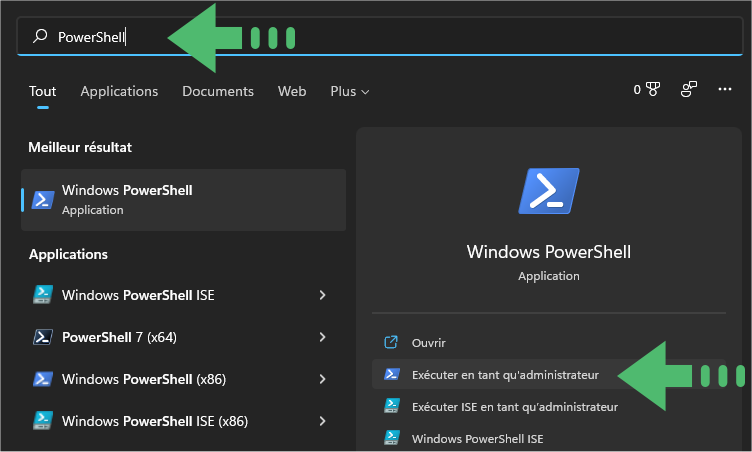Click icon beside Exécuter ISE en tant qu'administrateur
752x452 pixels.
[x=392, y=406]
